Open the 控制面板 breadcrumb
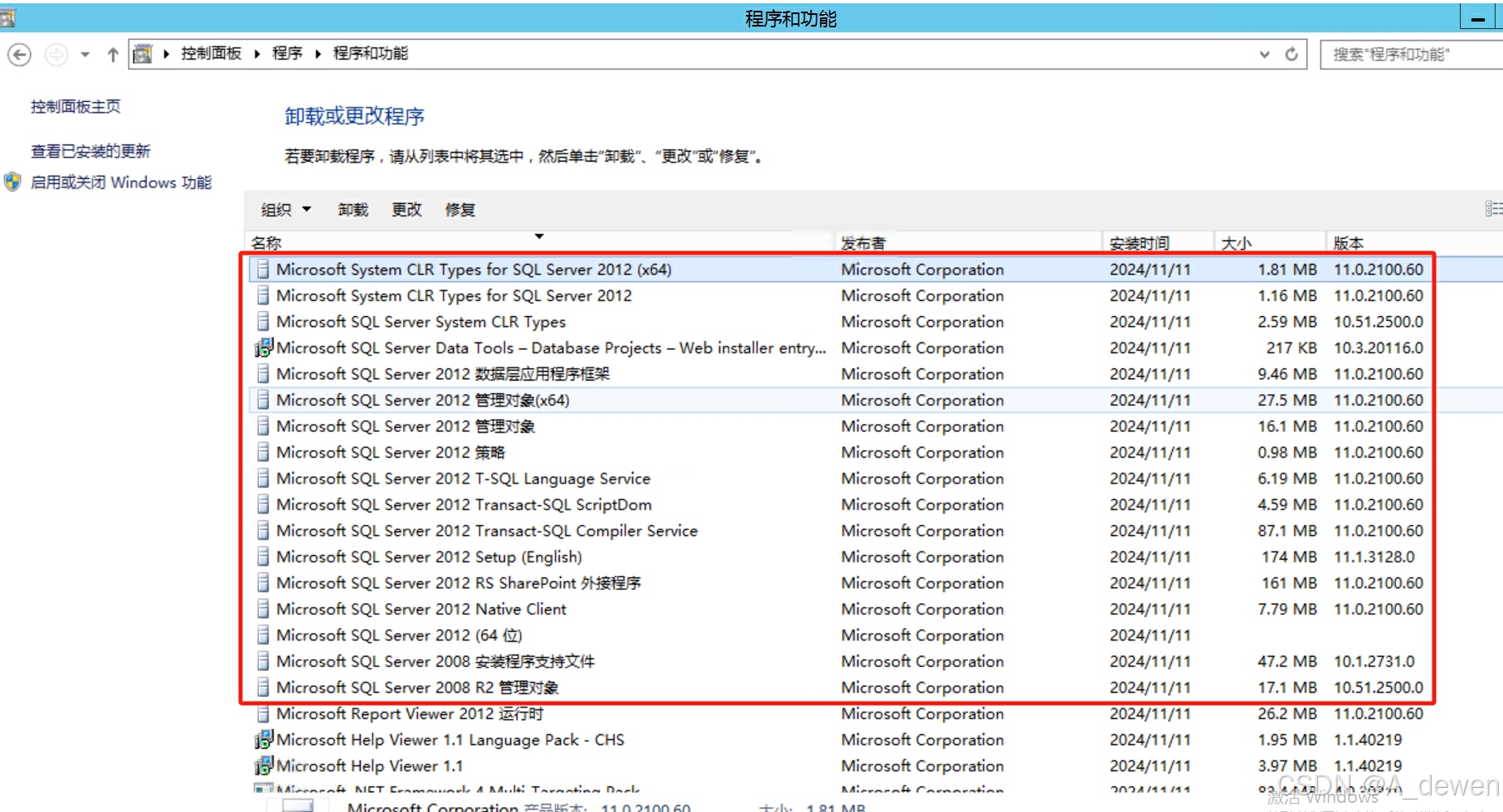1503x812 pixels. (x=212, y=53)
